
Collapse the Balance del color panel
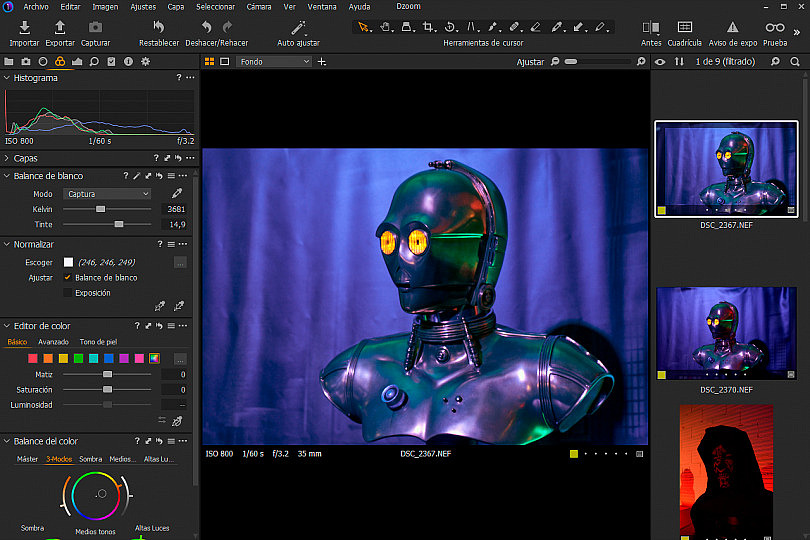tap(7, 441)
